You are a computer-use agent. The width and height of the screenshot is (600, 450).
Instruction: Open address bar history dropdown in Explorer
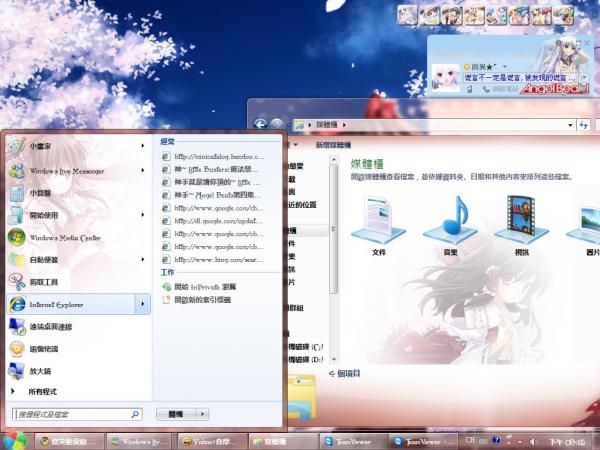click(x=570, y=125)
